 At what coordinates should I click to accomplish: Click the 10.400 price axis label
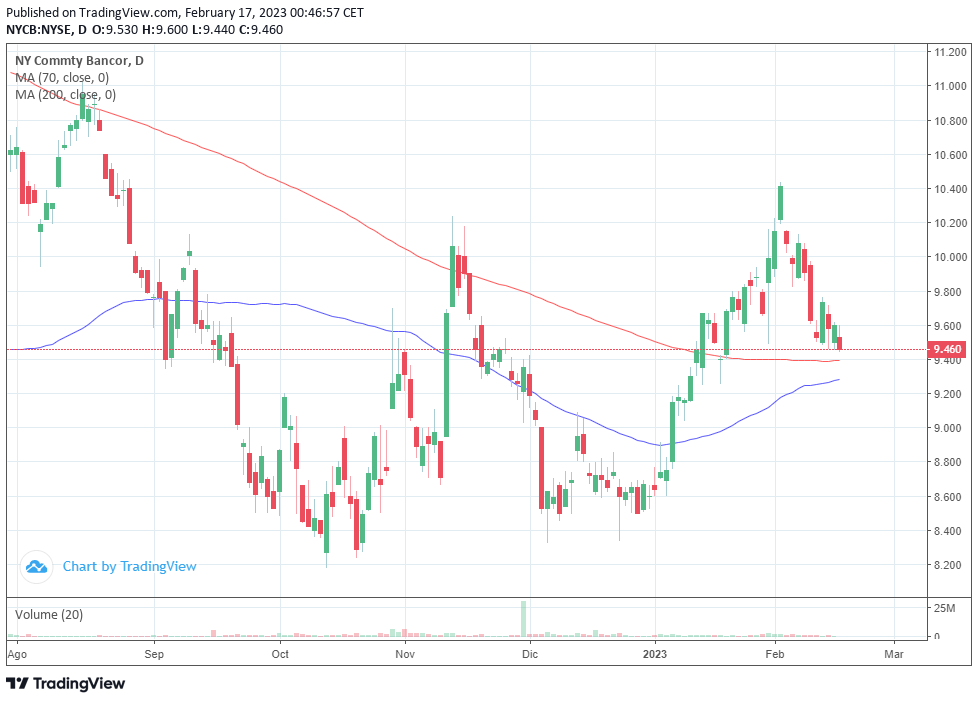tap(950, 189)
